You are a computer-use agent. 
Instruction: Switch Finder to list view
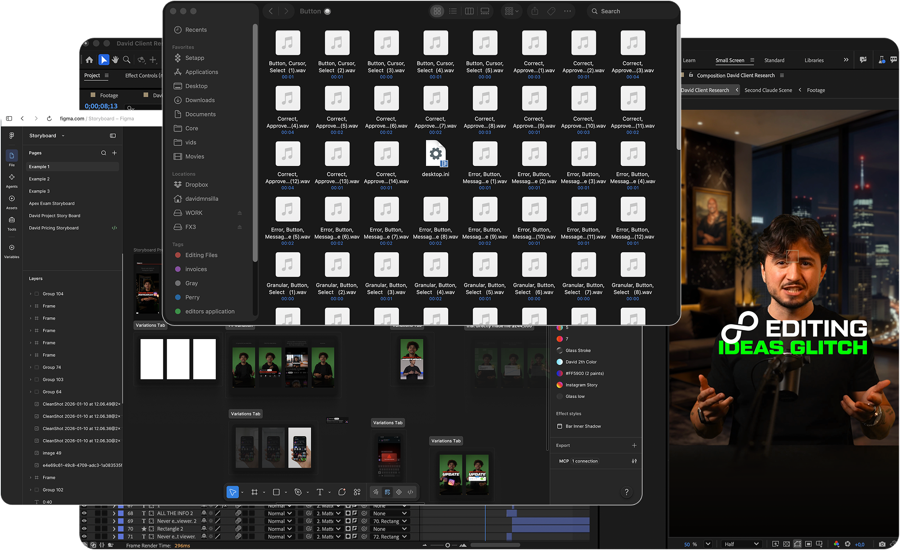[x=453, y=11]
